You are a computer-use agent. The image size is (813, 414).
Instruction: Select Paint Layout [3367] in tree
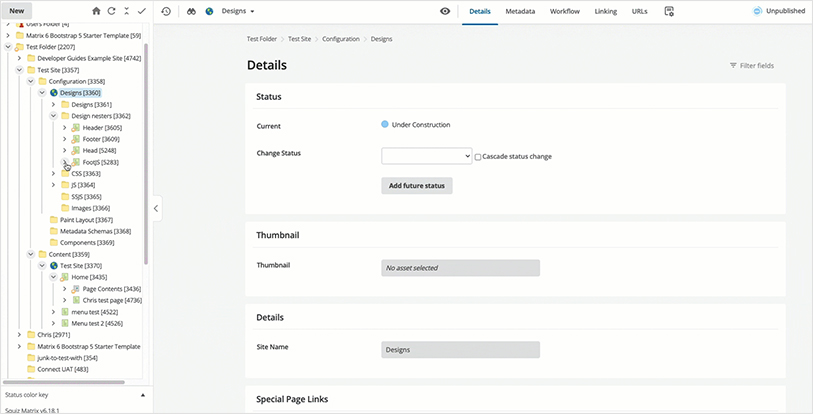coord(86,220)
